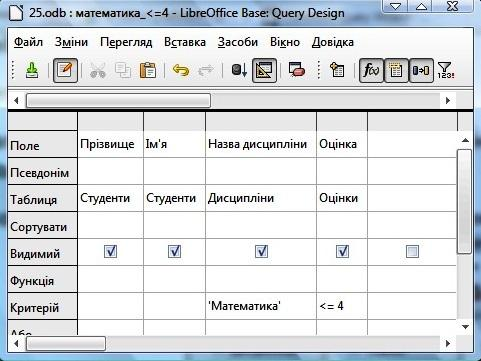Click the table pane right scroll arrow
Image resolution: width=481 pixels, height=361 pixels.
(448, 100)
